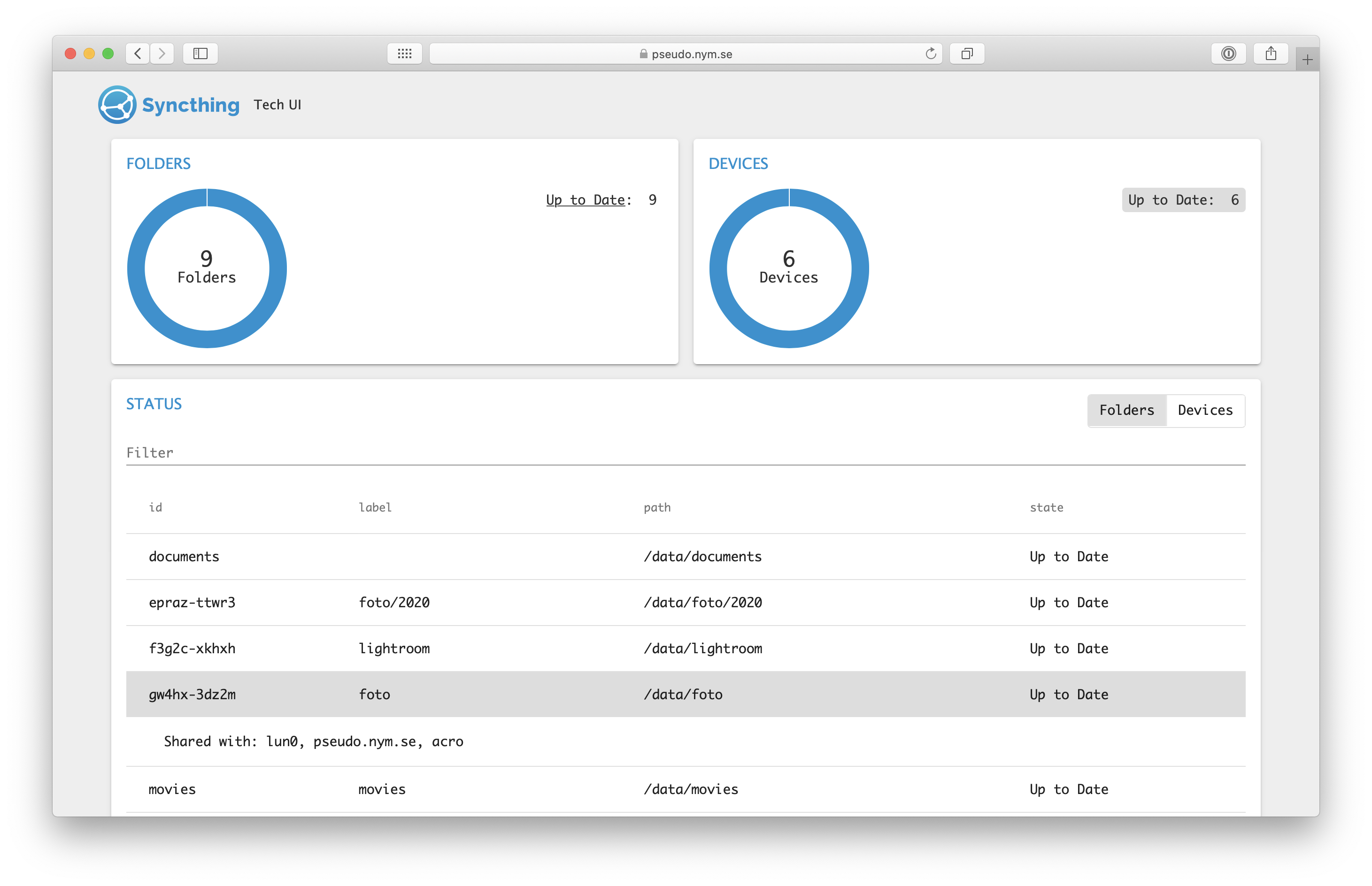The height and width of the screenshot is (886, 1372).
Task: Toggle the Safari sidebar icon
Action: coord(200,53)
